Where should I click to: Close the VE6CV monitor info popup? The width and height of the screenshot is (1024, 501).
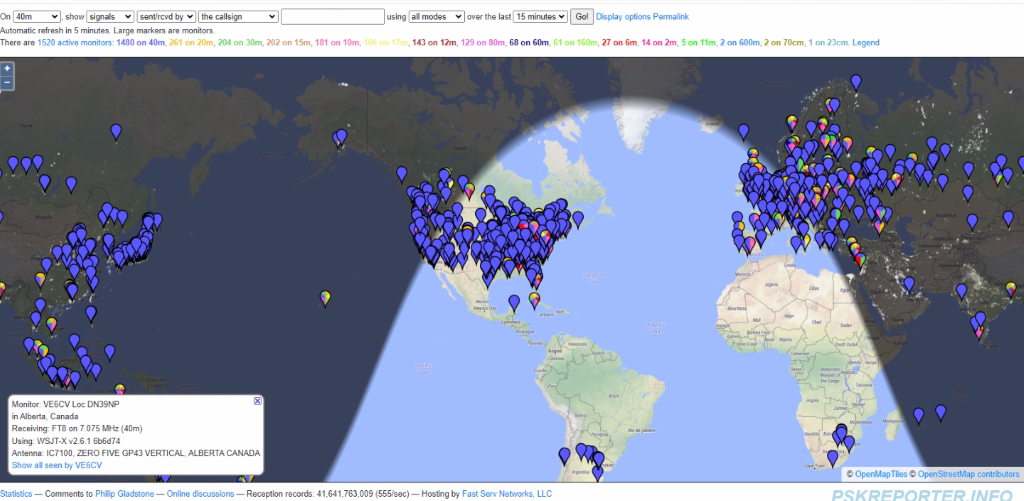(x=257, y=401)
